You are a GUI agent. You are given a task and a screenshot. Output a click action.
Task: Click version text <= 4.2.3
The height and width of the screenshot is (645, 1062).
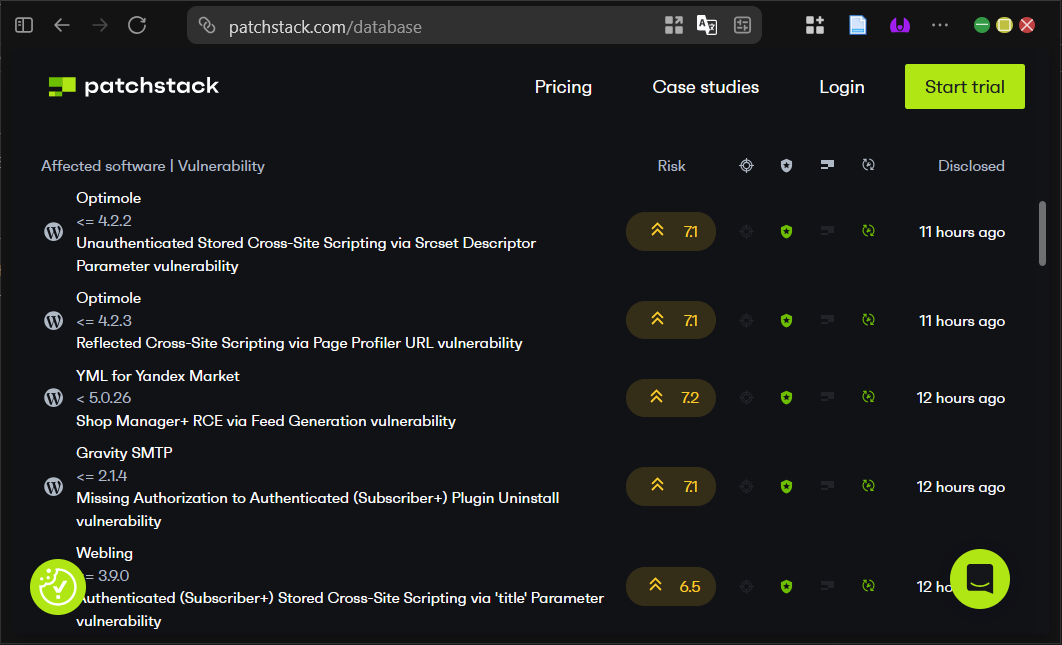pyautogui.click(x=104, y=320)
